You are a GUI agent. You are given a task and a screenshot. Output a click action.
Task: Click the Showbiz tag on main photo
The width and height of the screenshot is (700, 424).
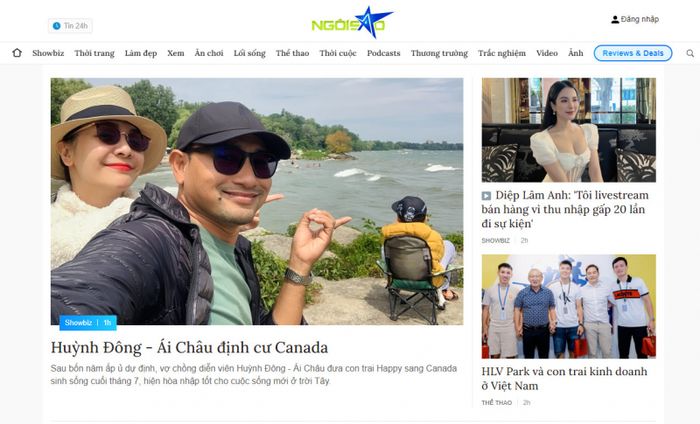click(x=78, y=323)
